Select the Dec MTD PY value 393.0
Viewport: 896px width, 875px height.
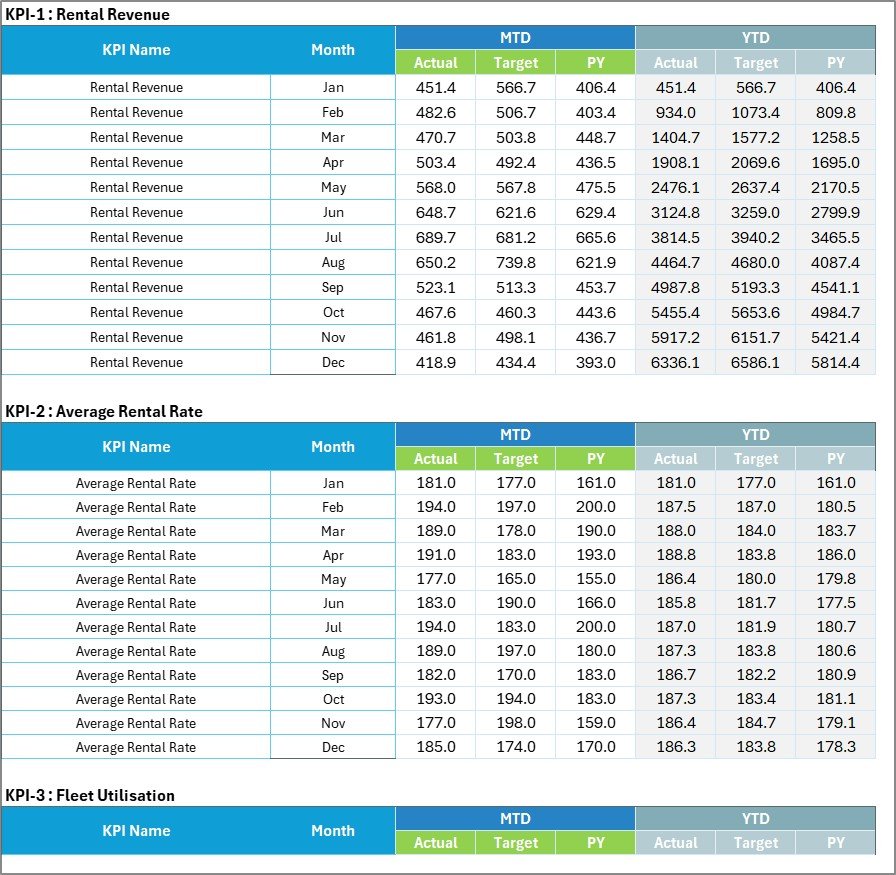tap(595, 363)
